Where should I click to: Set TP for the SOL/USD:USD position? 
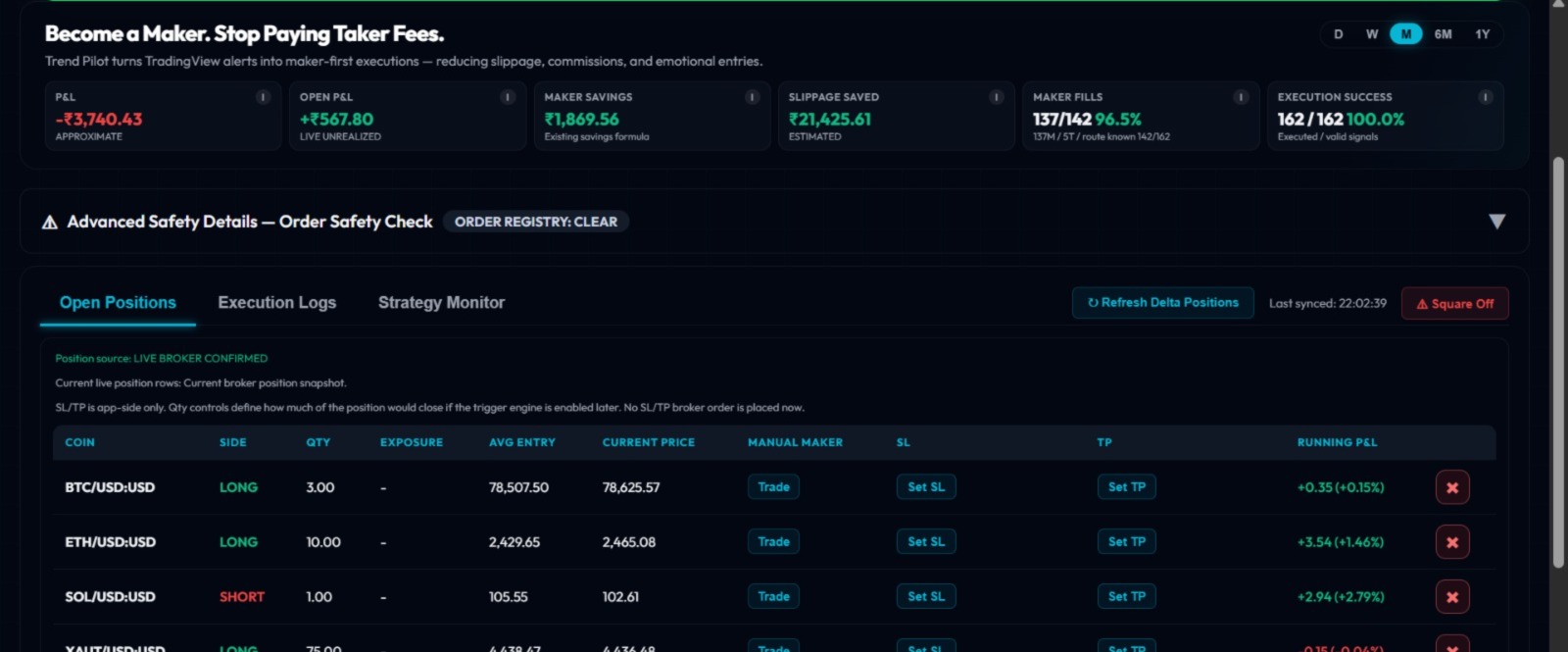pyautogui.click(x=1127, y=597)
